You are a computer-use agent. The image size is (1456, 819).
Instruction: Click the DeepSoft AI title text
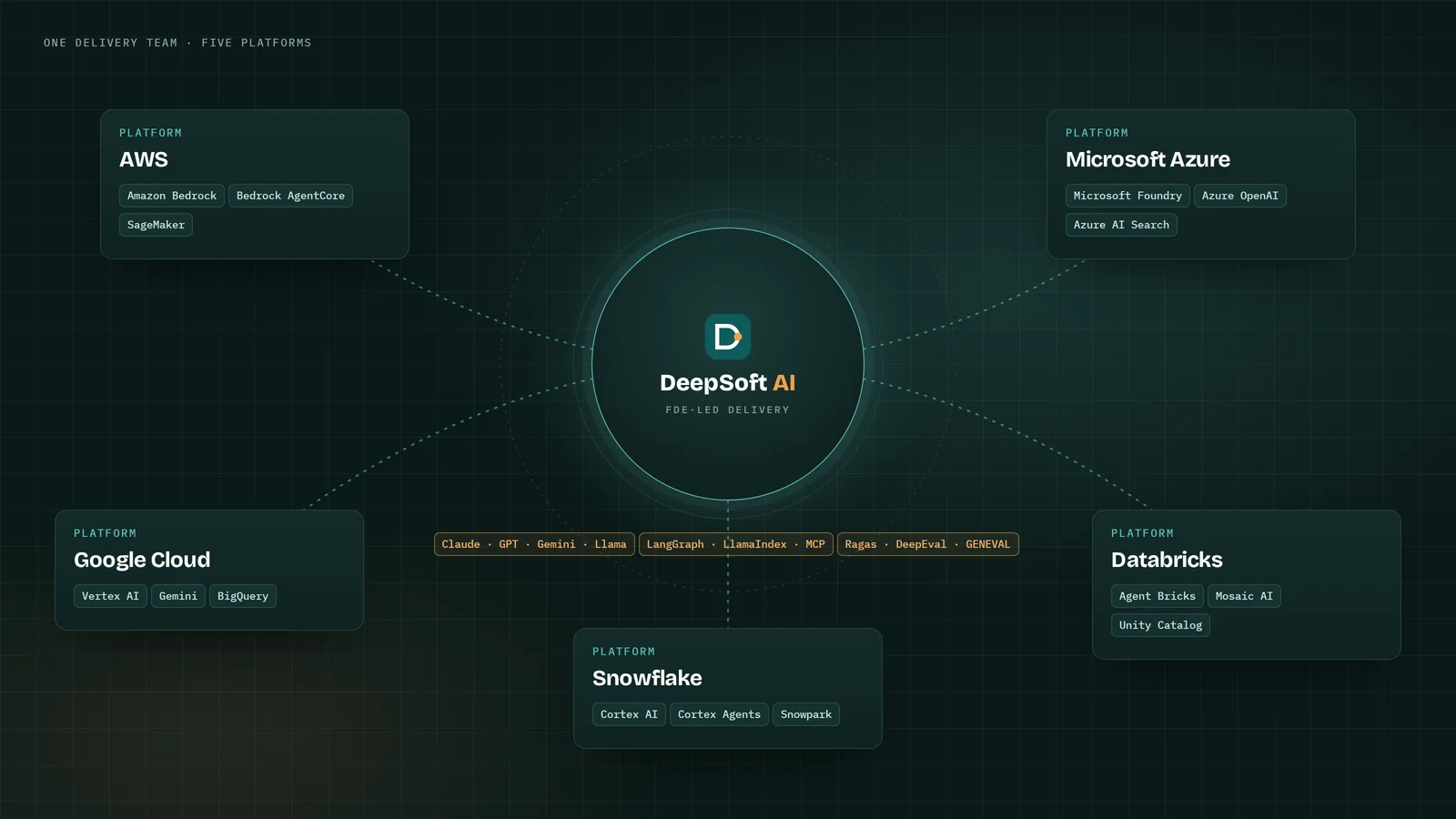(728, 383)
